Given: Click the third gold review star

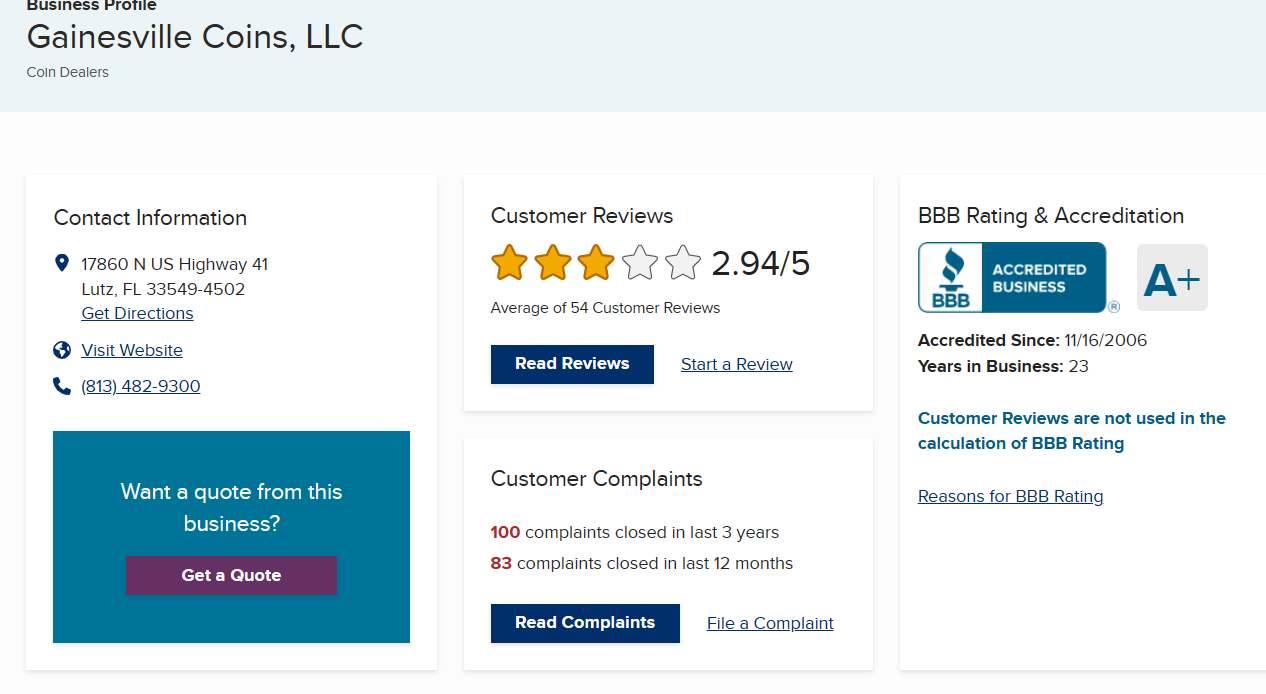Looking at the screenshot, I should pyautogui.click(x=596, y=263).
